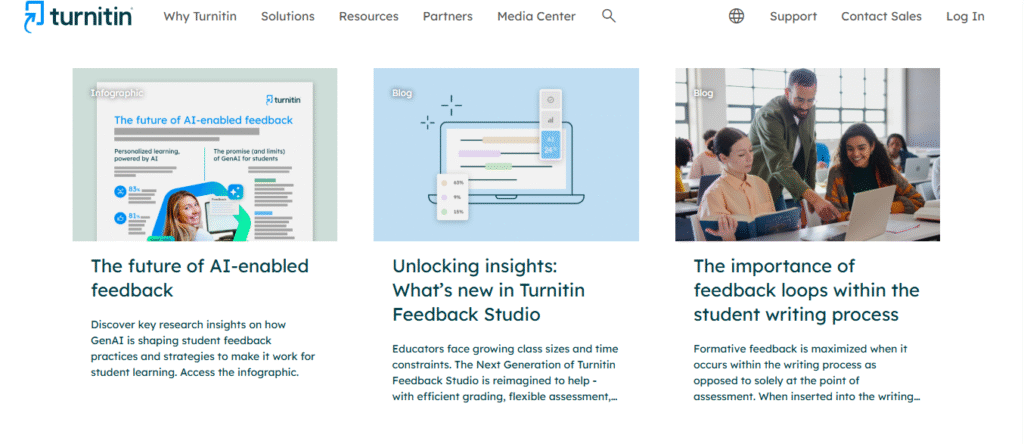This screenshot has width=1024, height=444.
Task: Click the Support link
Action: (x=793, y=16)
